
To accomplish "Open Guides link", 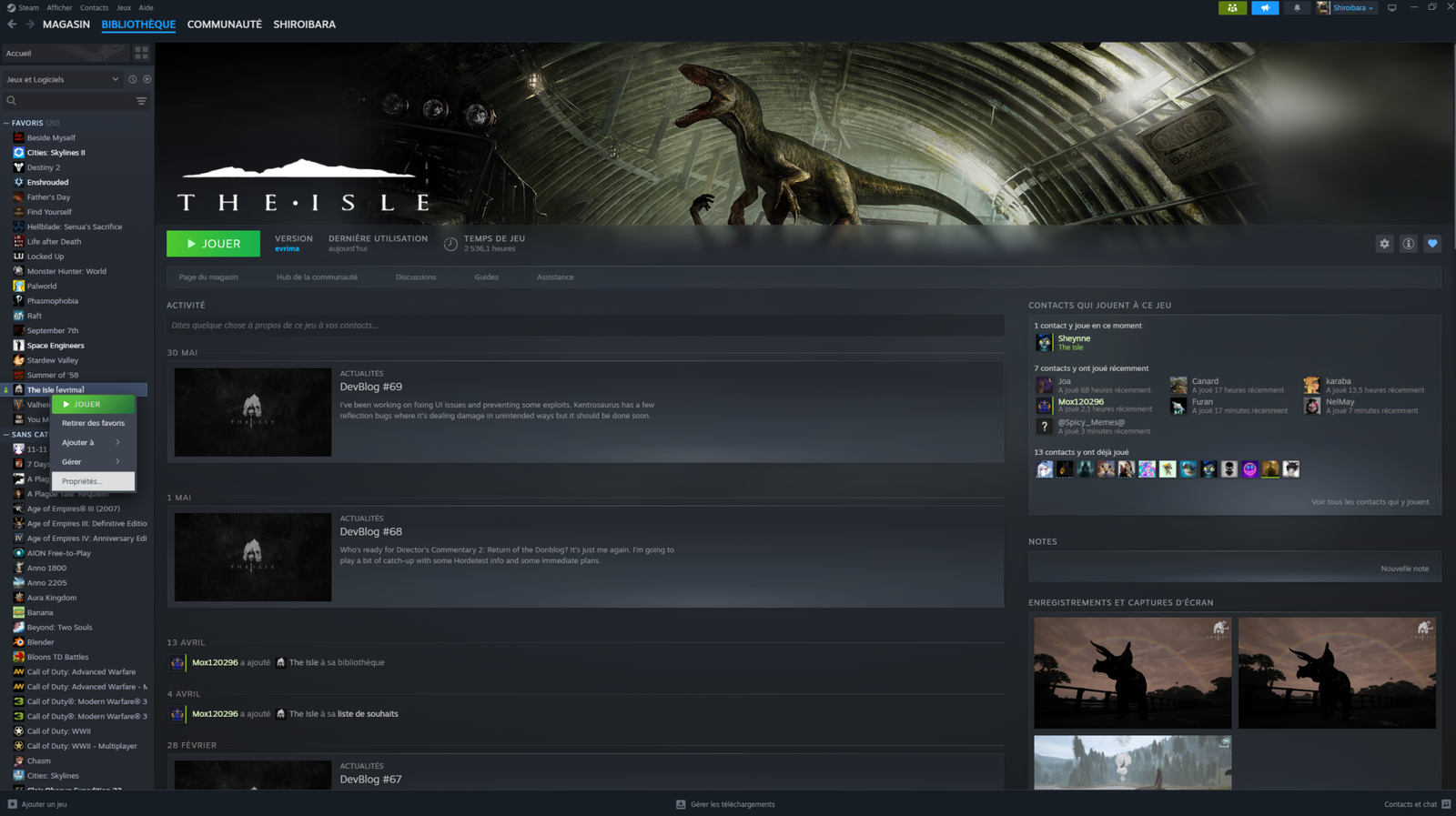I will pyautogui.click(x=486, y=277).
